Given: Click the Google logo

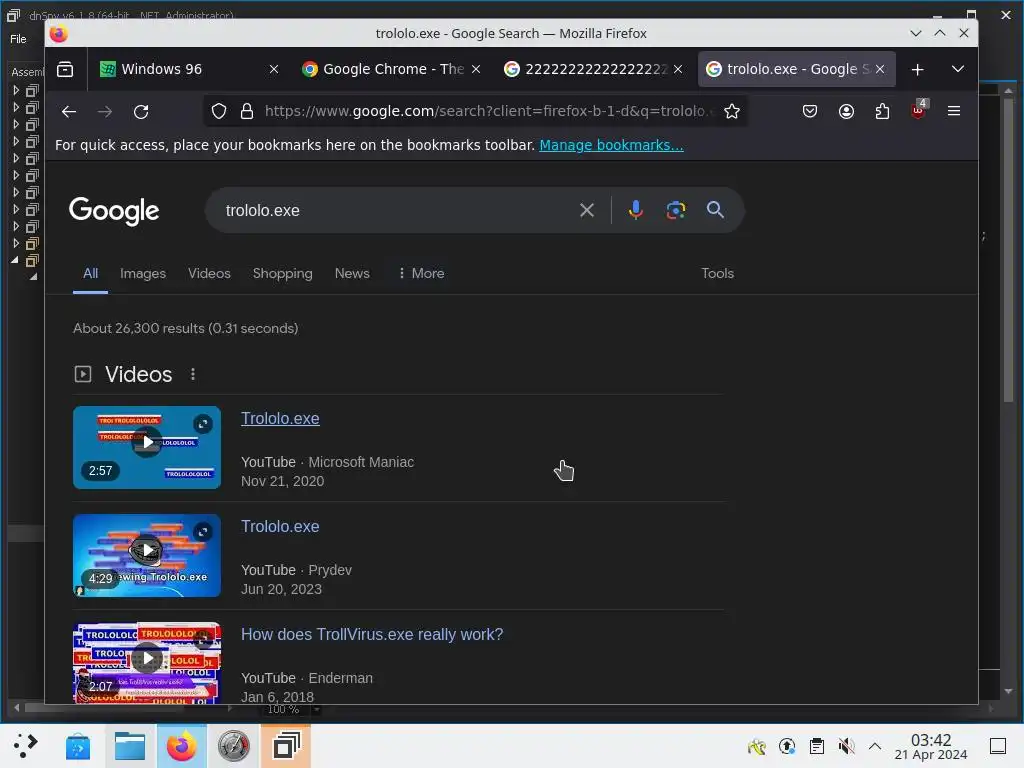Looking at the screenshot, I should [114, 211].
